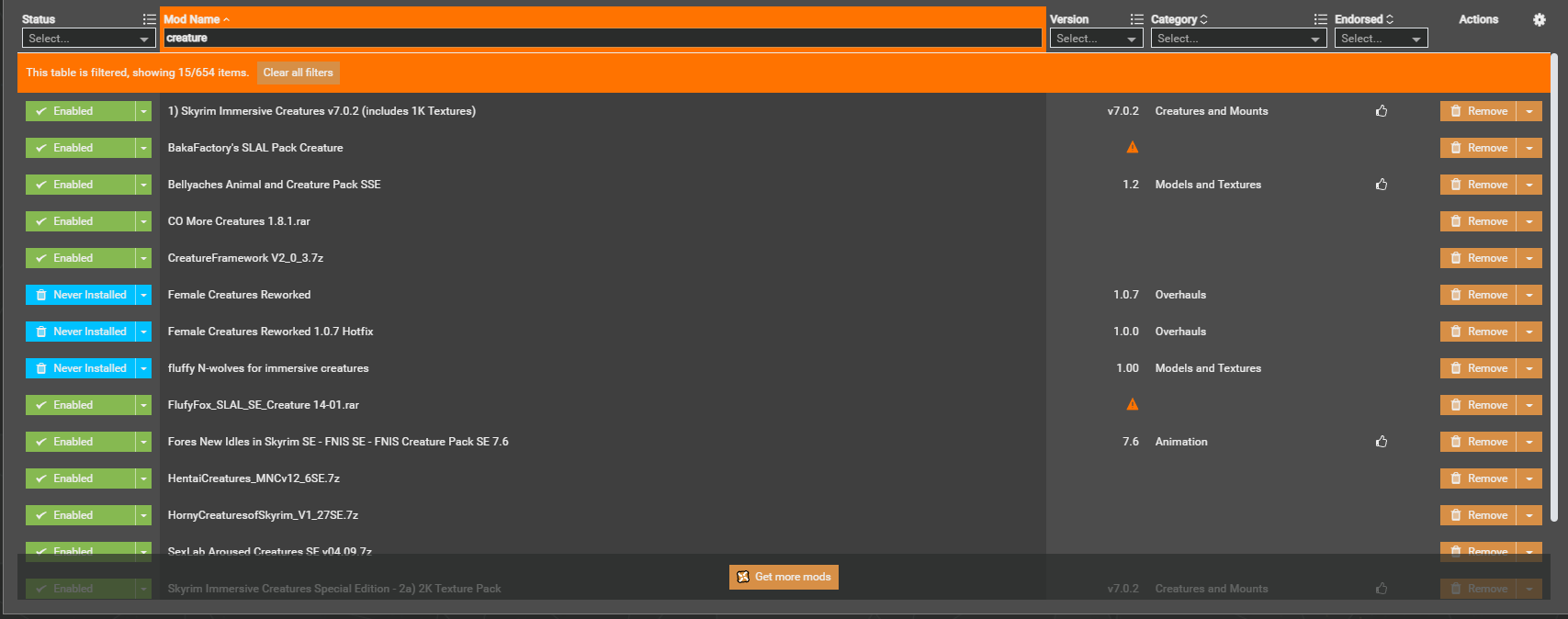1568x619 pixels.
Task: Click Never Installed for Female Creatures Reworked Hotfix
Action: [80, 332]
